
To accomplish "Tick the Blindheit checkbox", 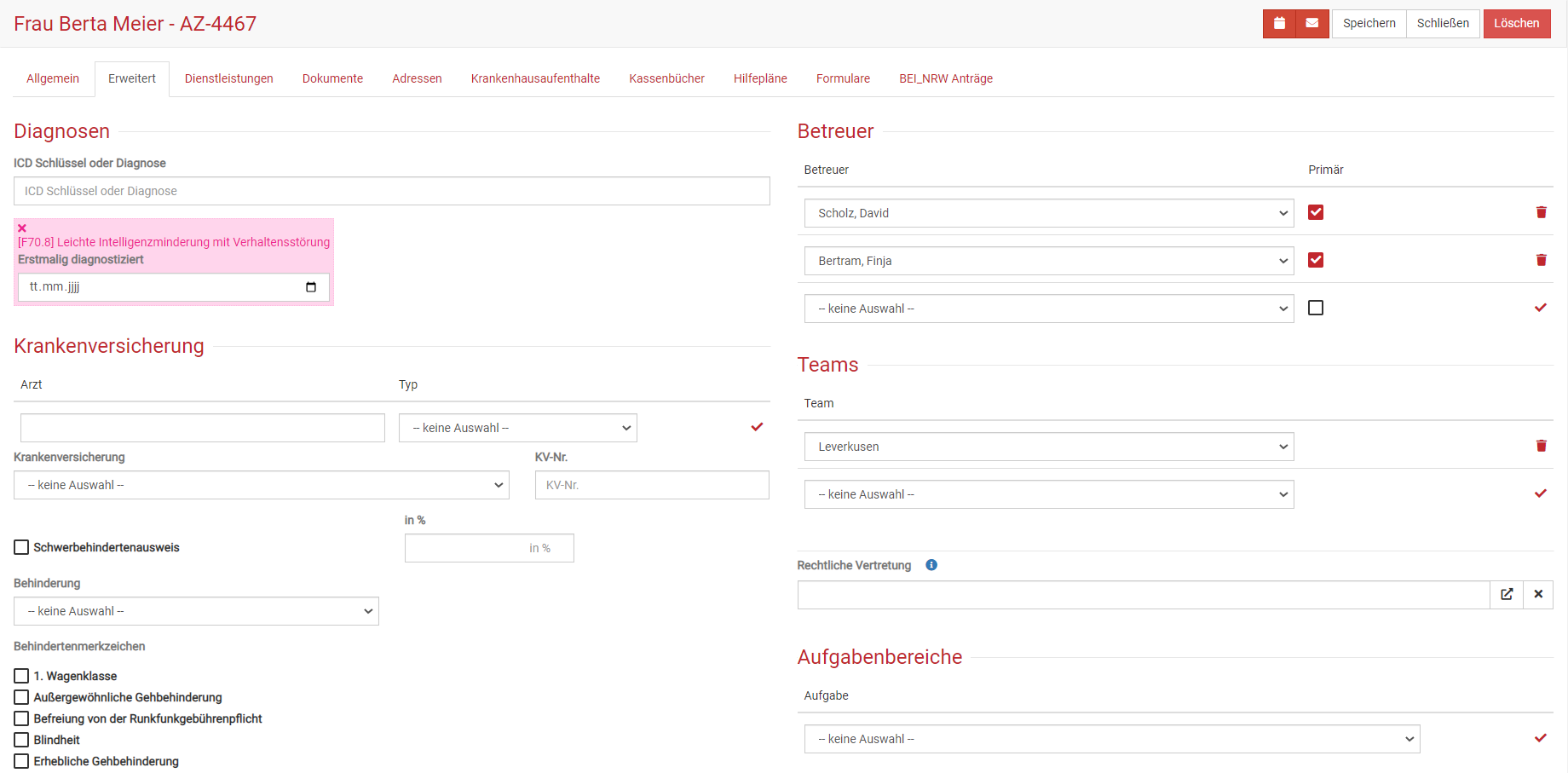I will point(21,740).
